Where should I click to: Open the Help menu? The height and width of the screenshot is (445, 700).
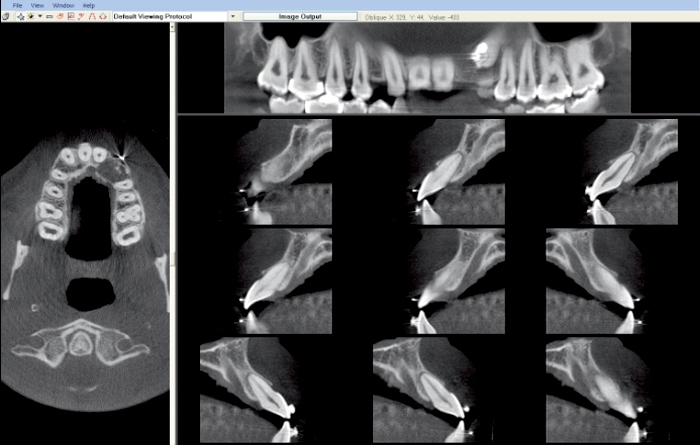(x=89, y=5)
